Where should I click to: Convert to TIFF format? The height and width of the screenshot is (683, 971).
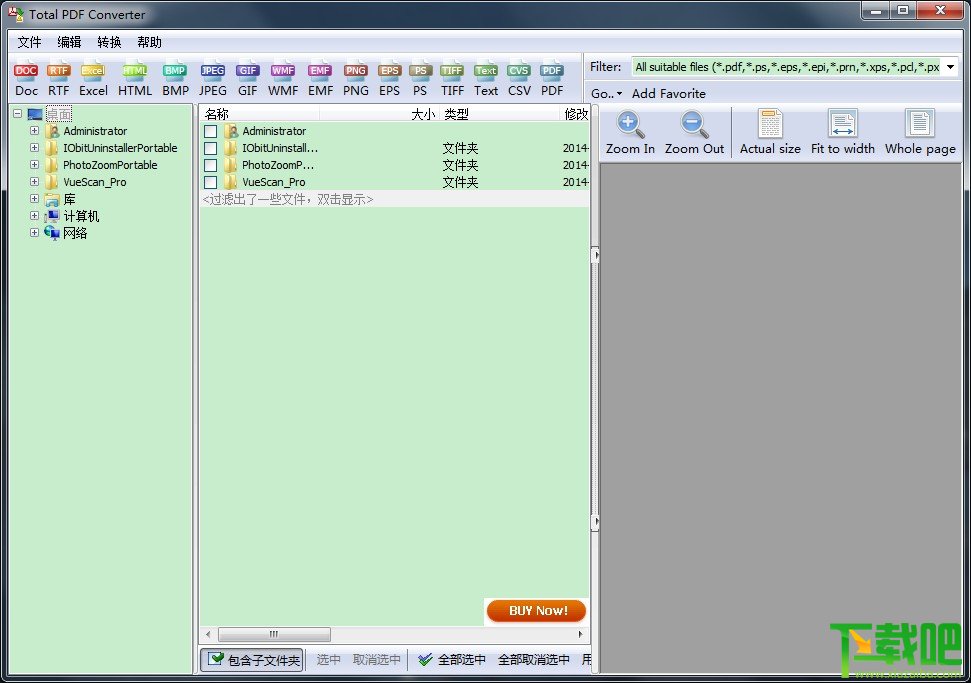coord(452,80)
